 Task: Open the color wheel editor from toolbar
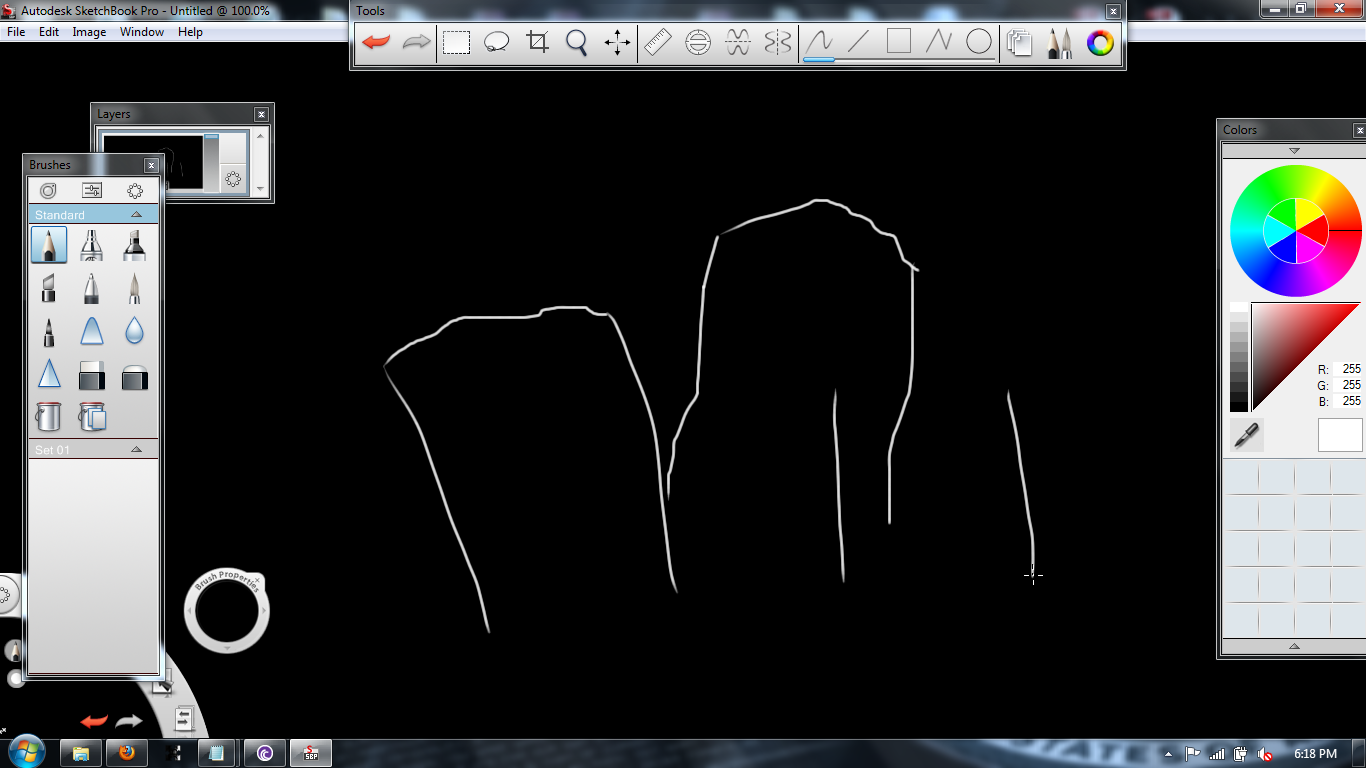tap(1100, 43)
